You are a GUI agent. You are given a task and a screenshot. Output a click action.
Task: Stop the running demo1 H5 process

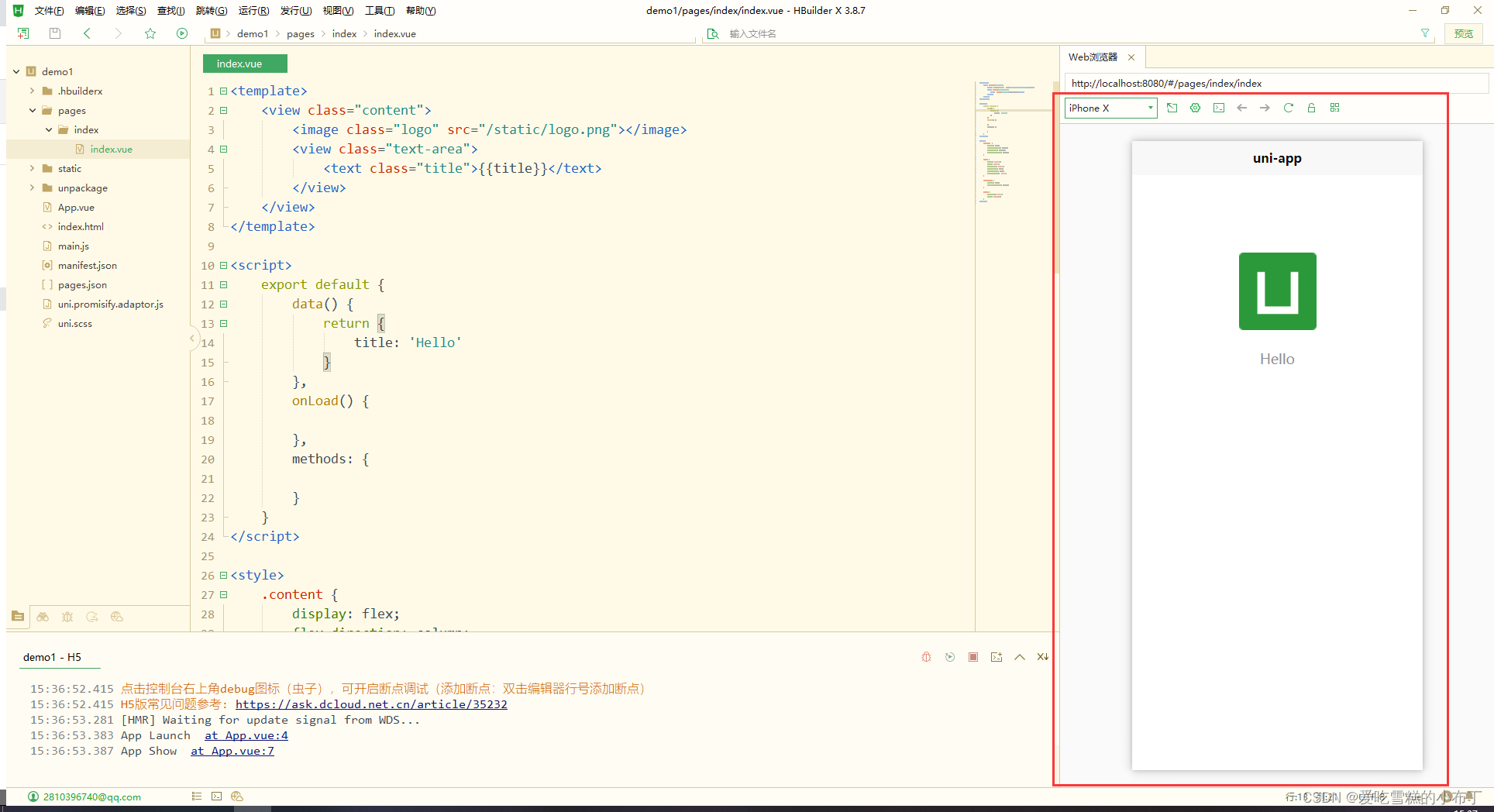pos(973,657)
